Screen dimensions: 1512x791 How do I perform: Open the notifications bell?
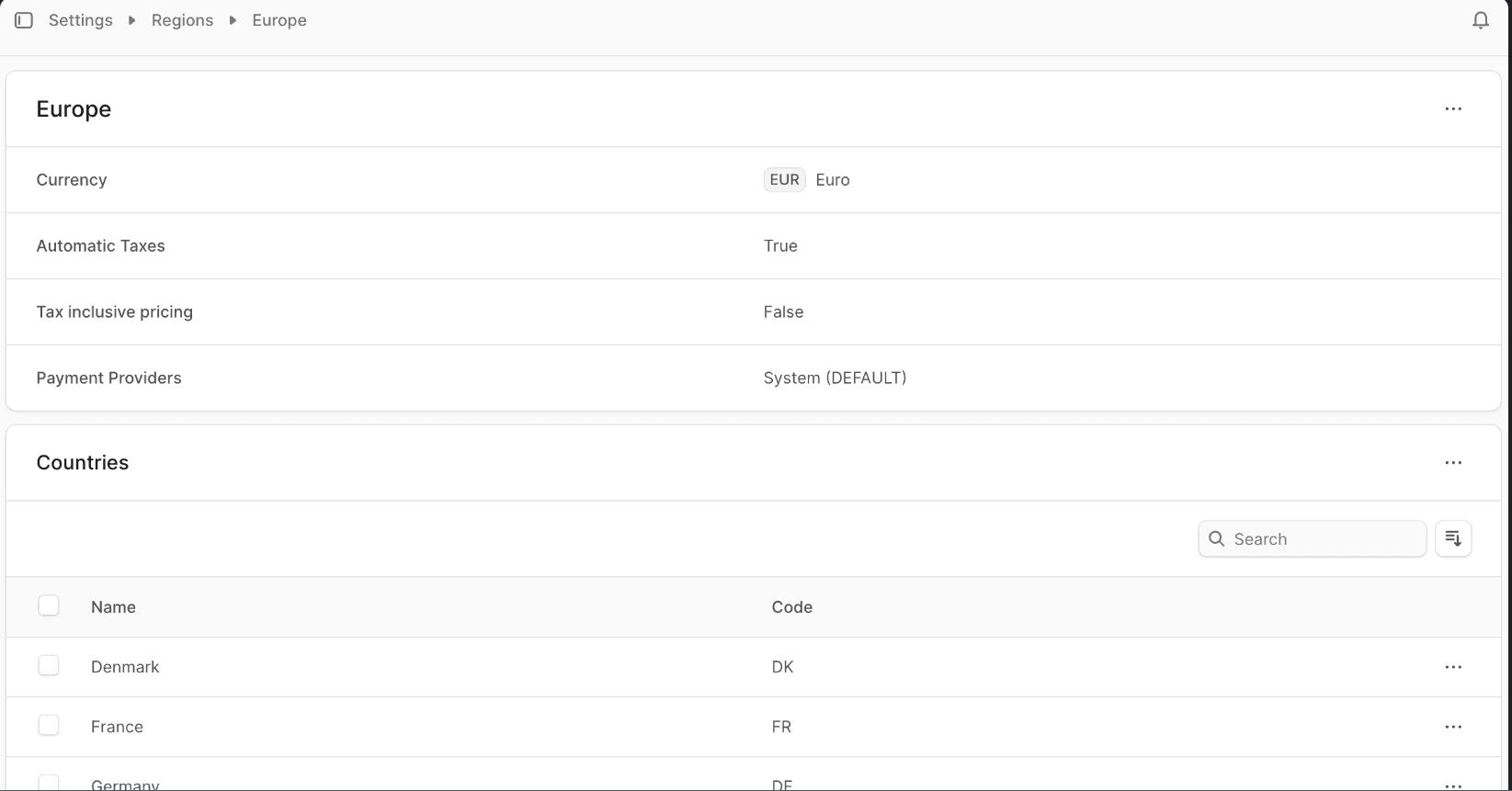click(1480, 20)
